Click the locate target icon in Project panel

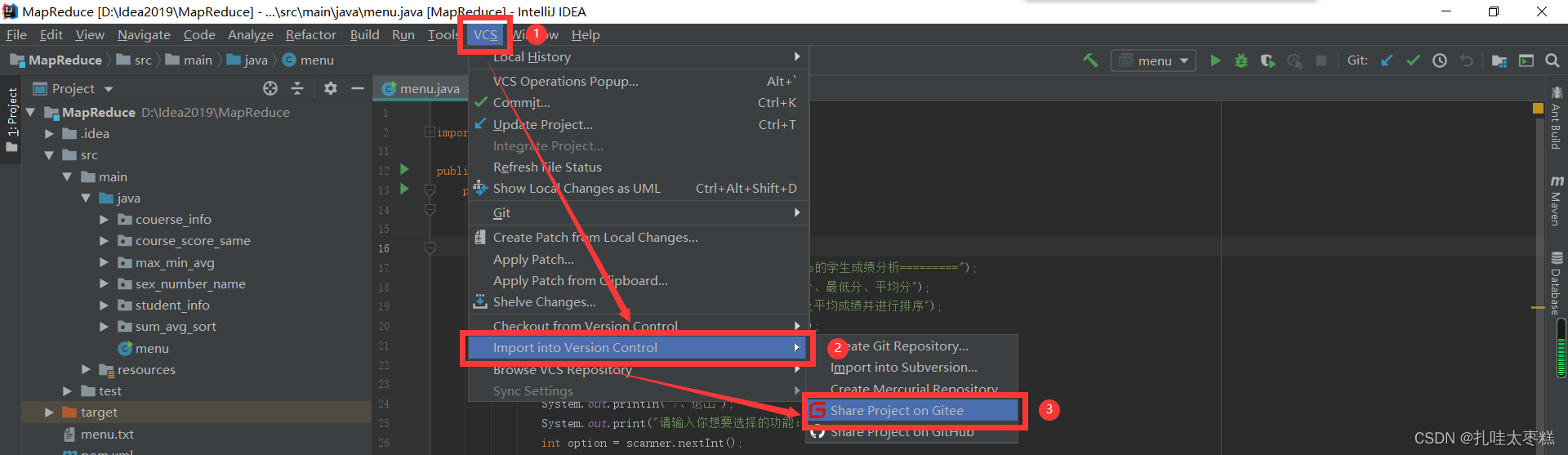click(x=270, y=88)
